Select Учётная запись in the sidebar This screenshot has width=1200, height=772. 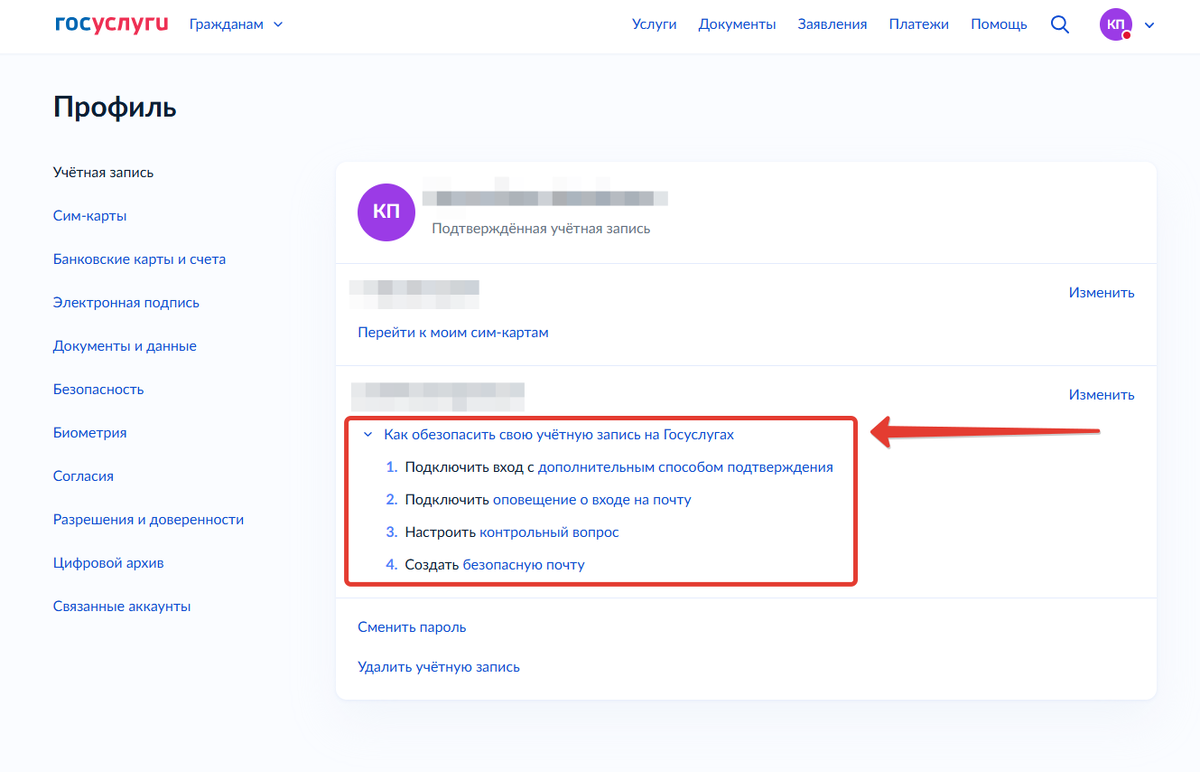pos(103,172)
